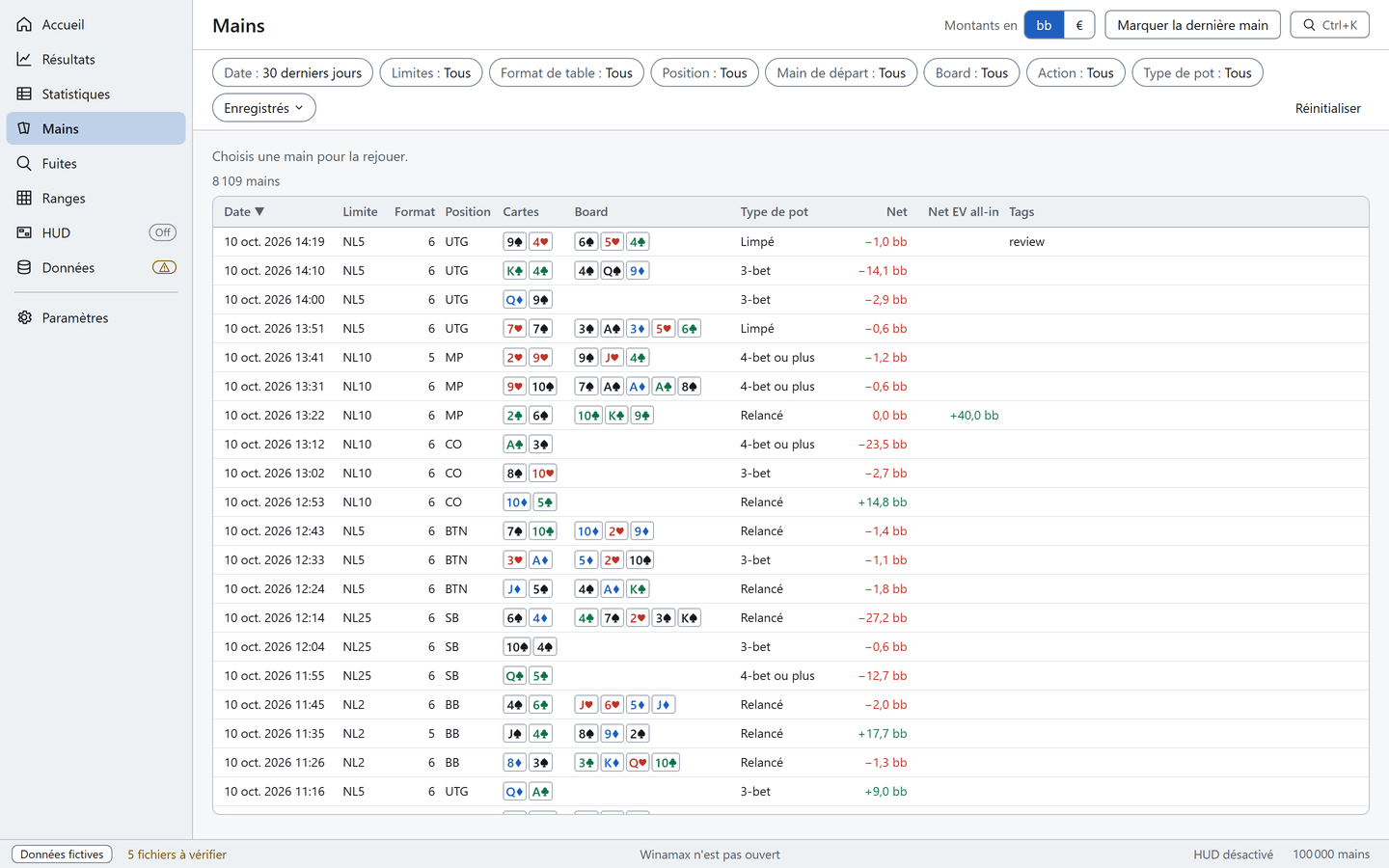Select the hand with +40,0 bb EV

tap(790, 415)
